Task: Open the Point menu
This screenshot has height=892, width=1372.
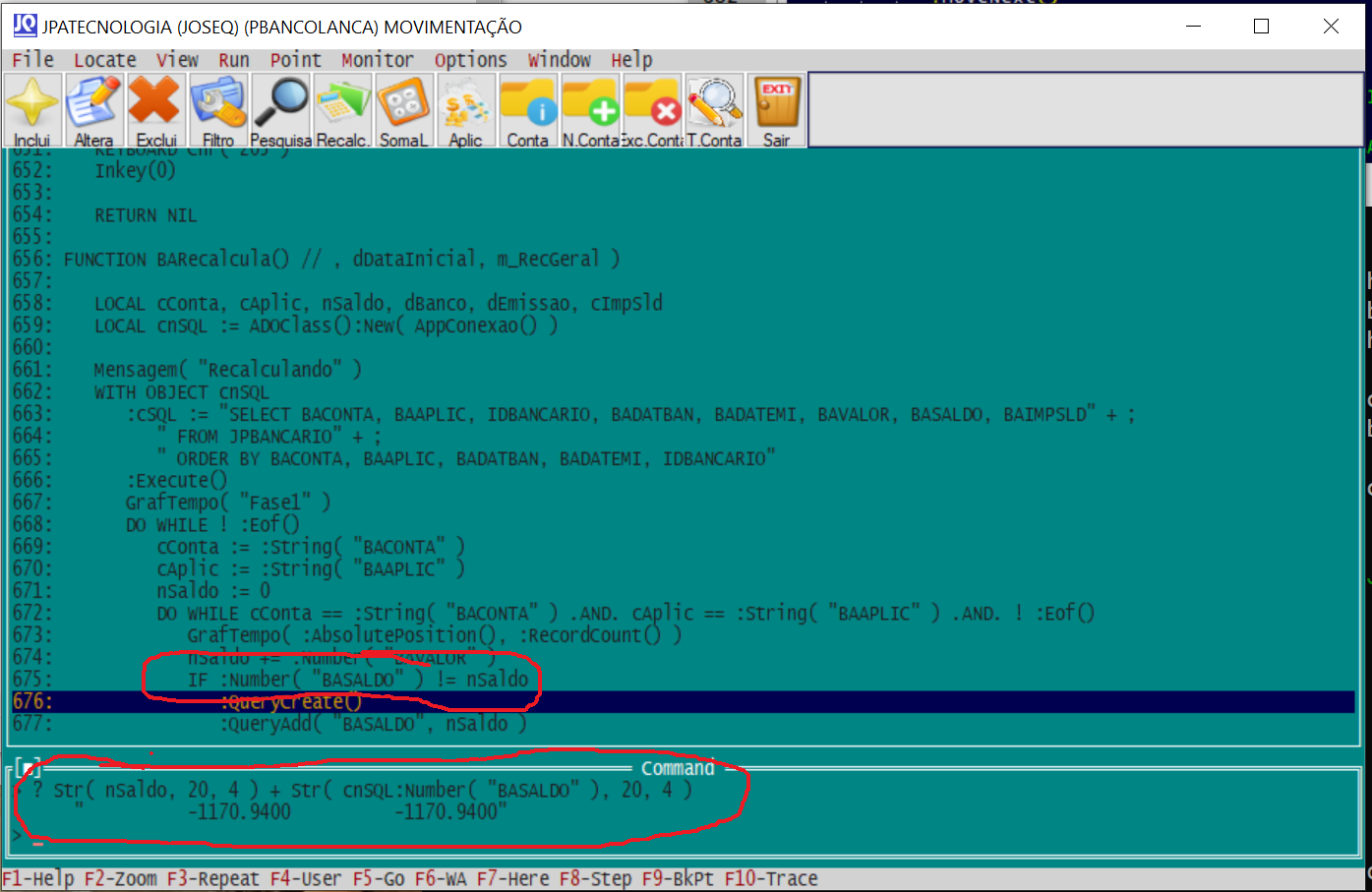Action: pyautogui.click(x=296, y=60)
